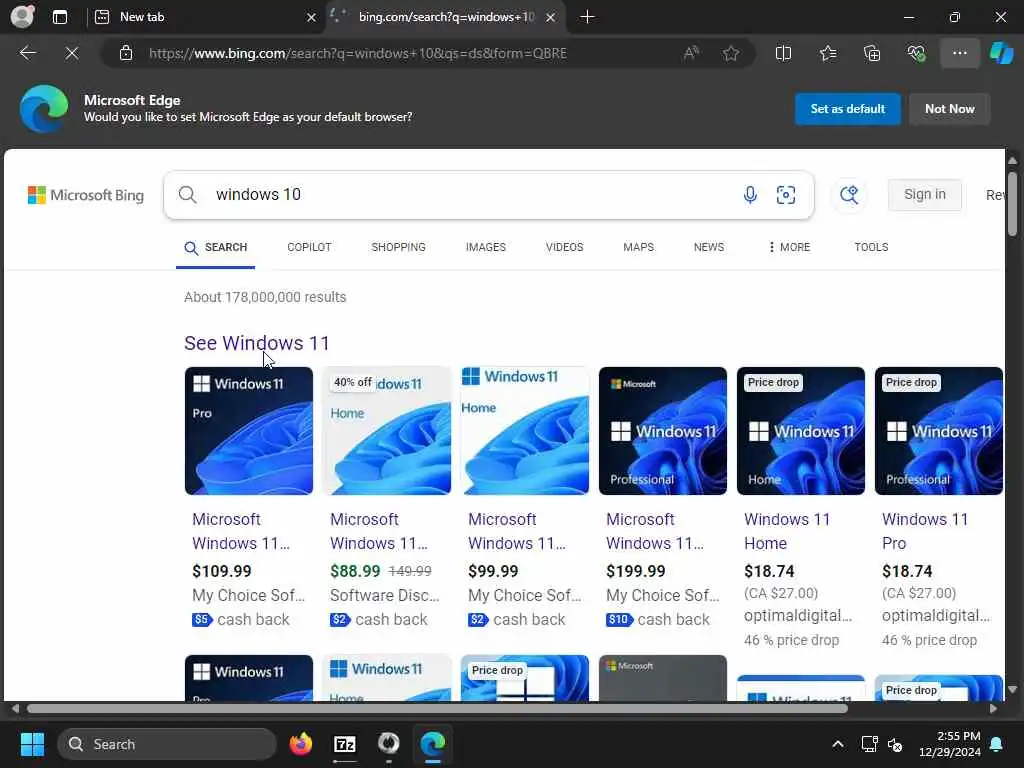The height and width of the screenshot is (768, 1024).
Task: Click the Sign in button
Action: point(924,195)
